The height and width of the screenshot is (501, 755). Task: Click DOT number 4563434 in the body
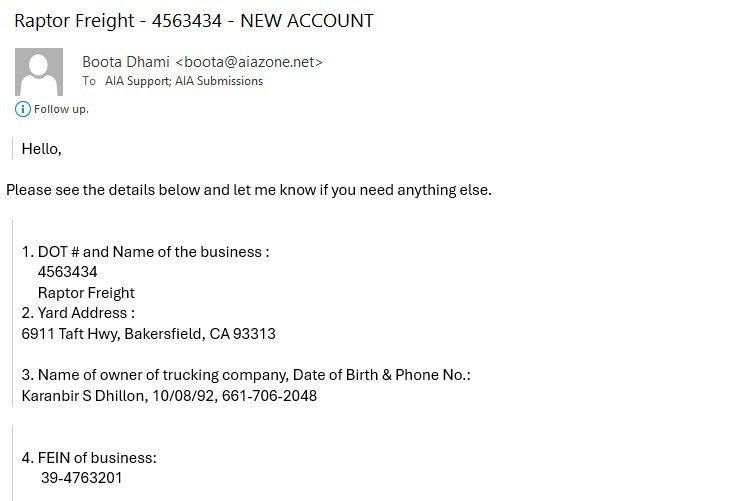click(x=67, y=272)
